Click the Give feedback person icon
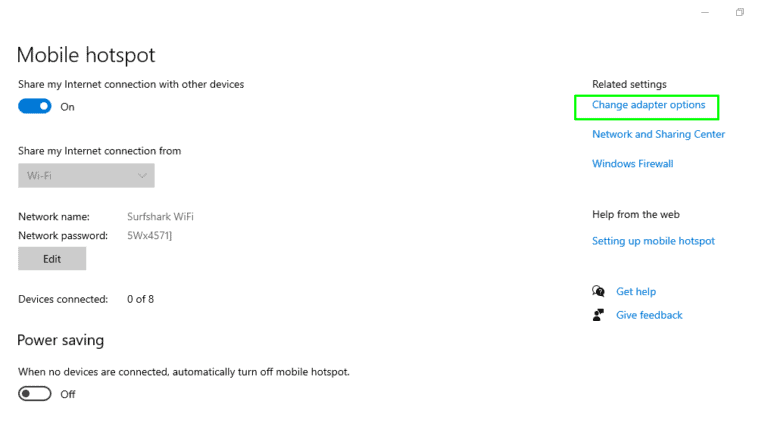768x448 pixels. click(598, 315)
